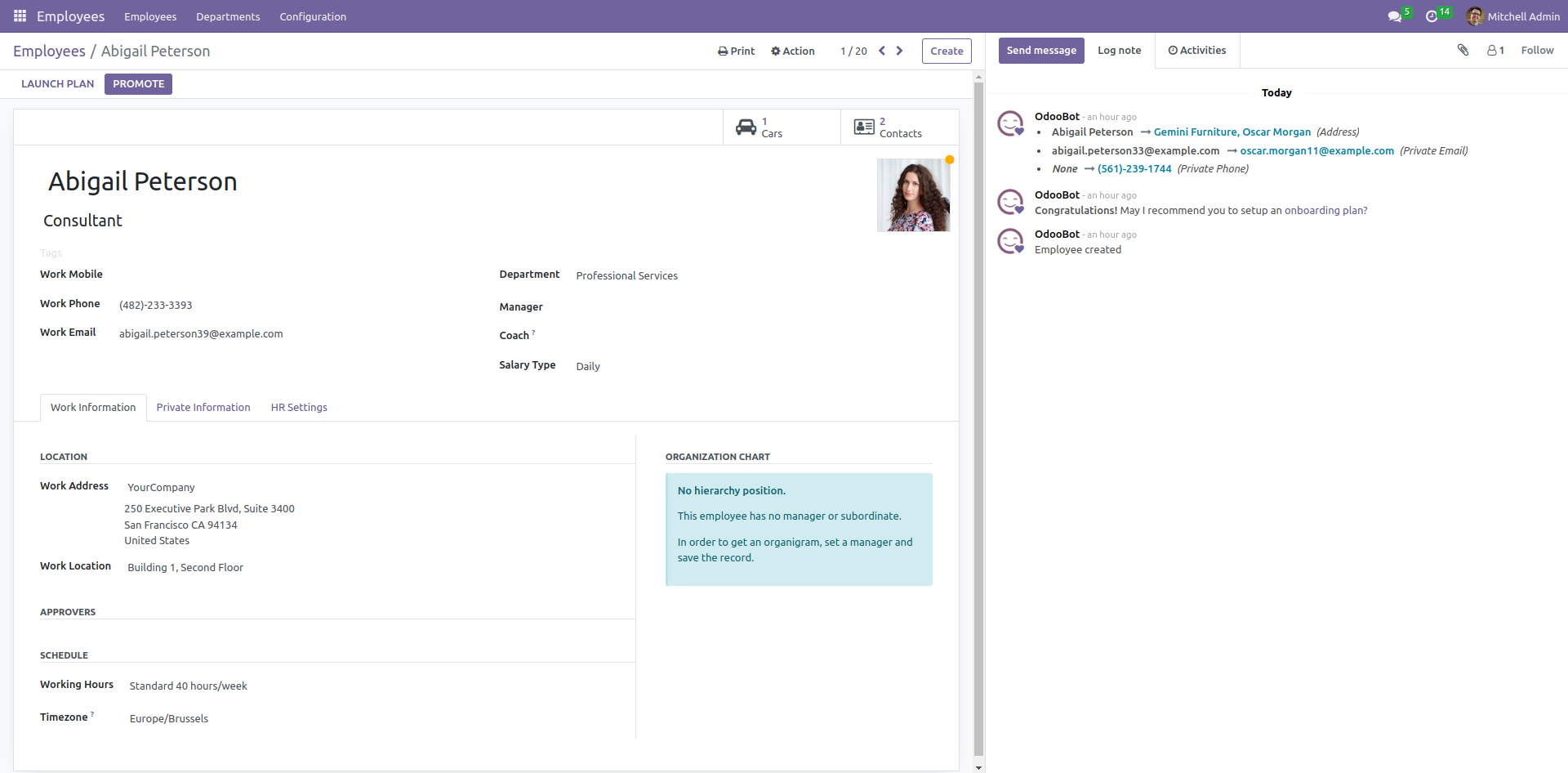Viewport: 1568px width, 773px height.
Task: Switch to HR Settings tab
Action: pyautogui.click(x=299, y=407)
